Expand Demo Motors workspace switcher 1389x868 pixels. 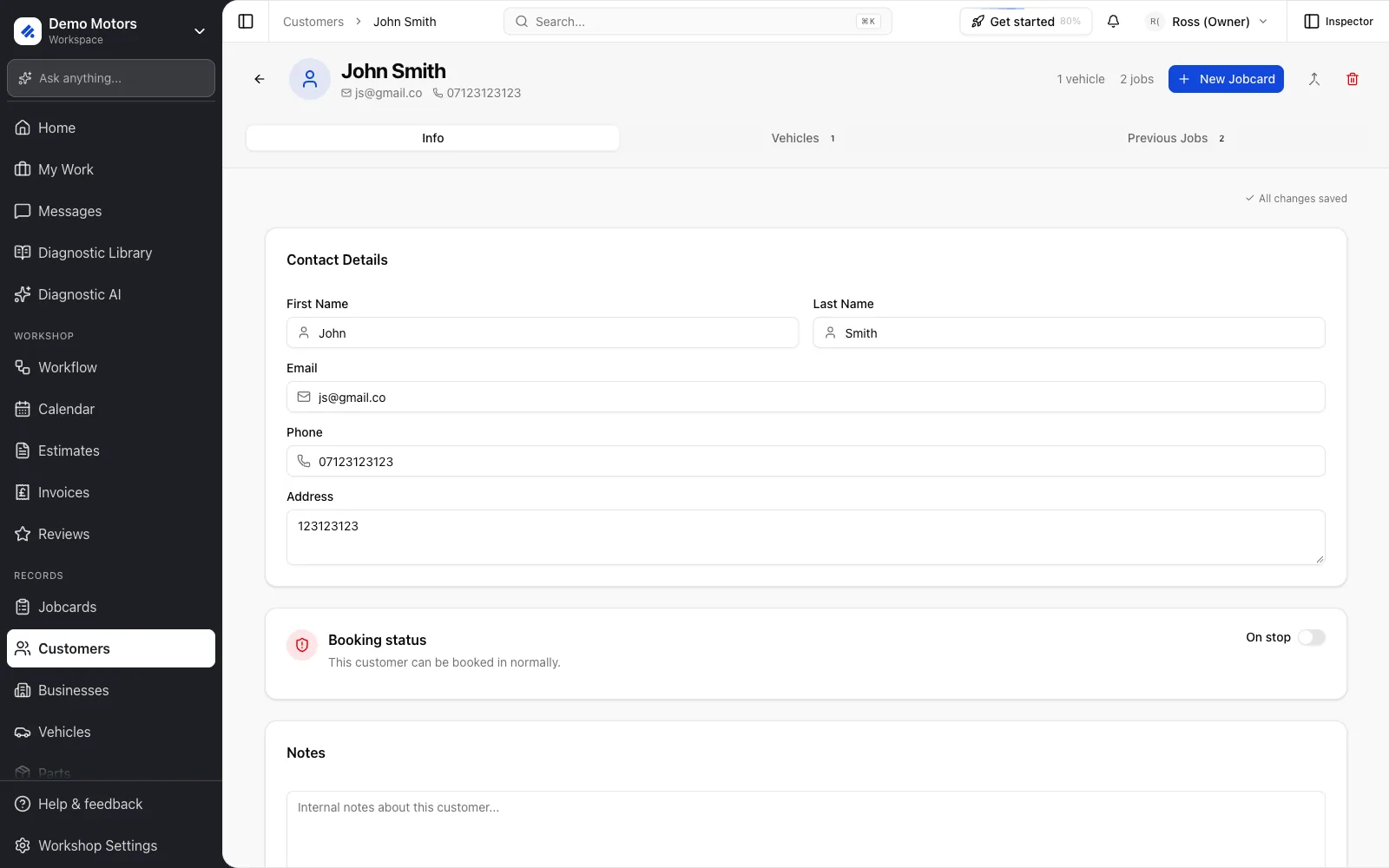pyautogui.click(x=111, y=30)
